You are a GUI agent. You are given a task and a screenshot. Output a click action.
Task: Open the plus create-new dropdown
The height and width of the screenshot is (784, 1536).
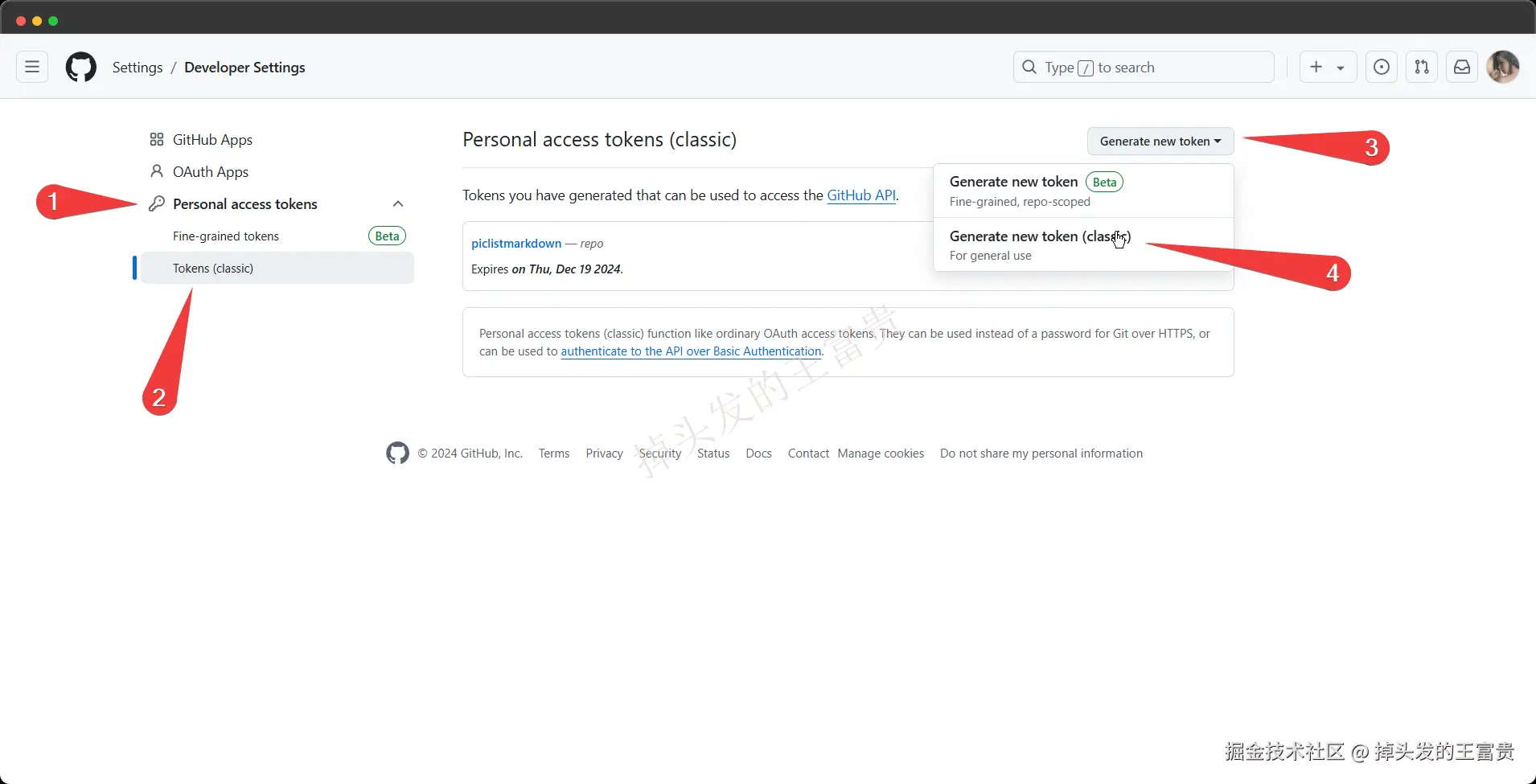click(1327, 67)
